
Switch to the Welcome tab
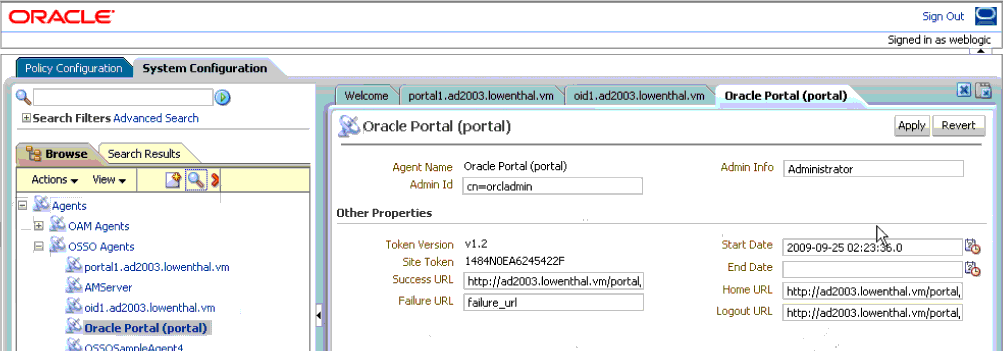(x=366, y=96)
